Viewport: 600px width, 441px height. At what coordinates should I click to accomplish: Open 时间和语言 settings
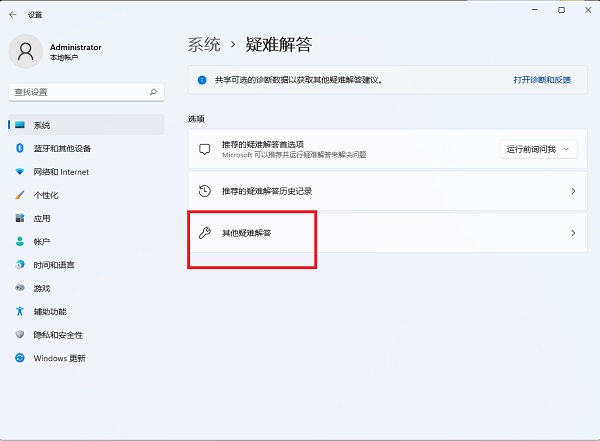click(x=53, y=265)
